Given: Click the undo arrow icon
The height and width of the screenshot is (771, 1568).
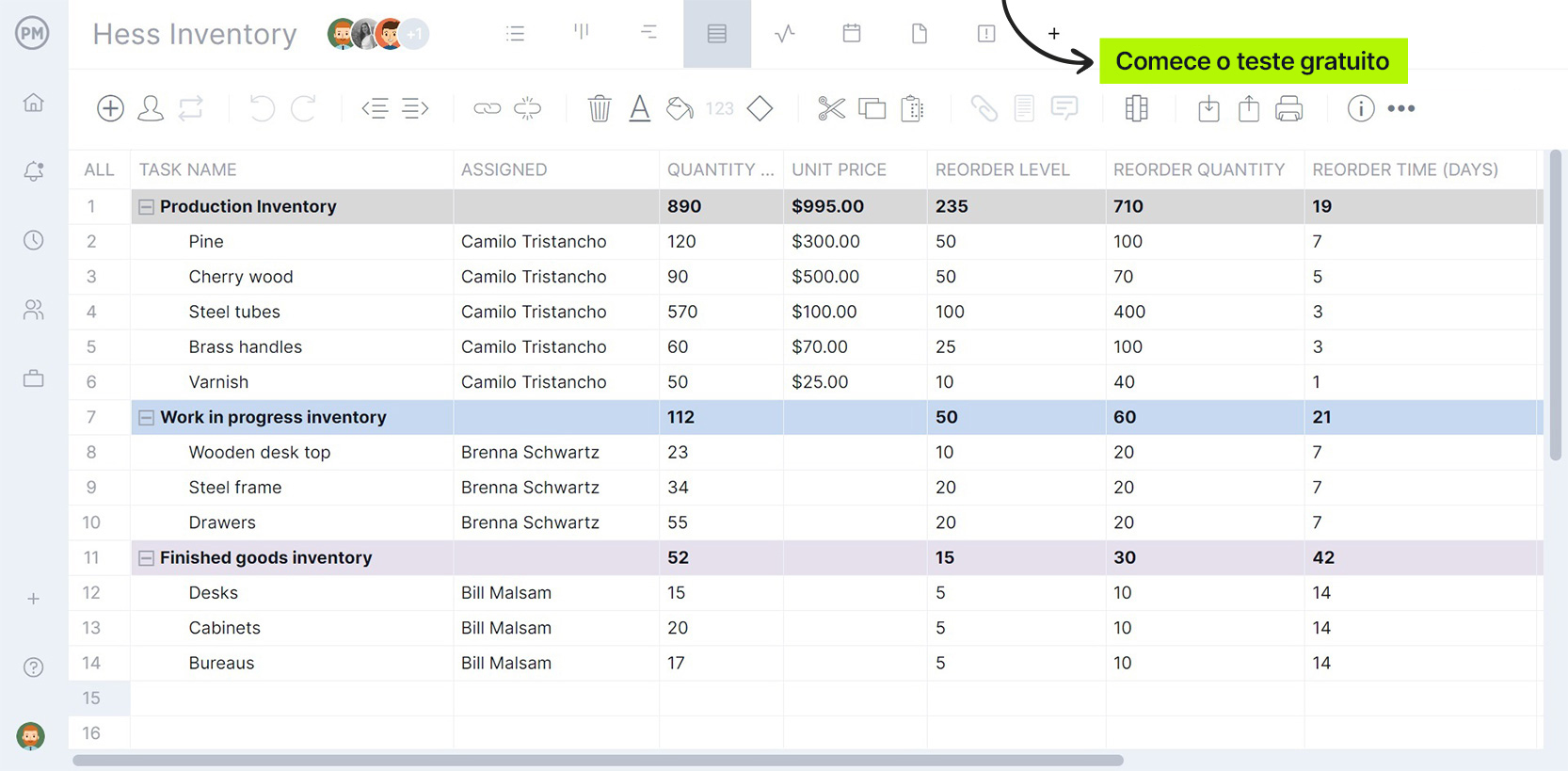Looking at the screenshot, I should point(263,108).
